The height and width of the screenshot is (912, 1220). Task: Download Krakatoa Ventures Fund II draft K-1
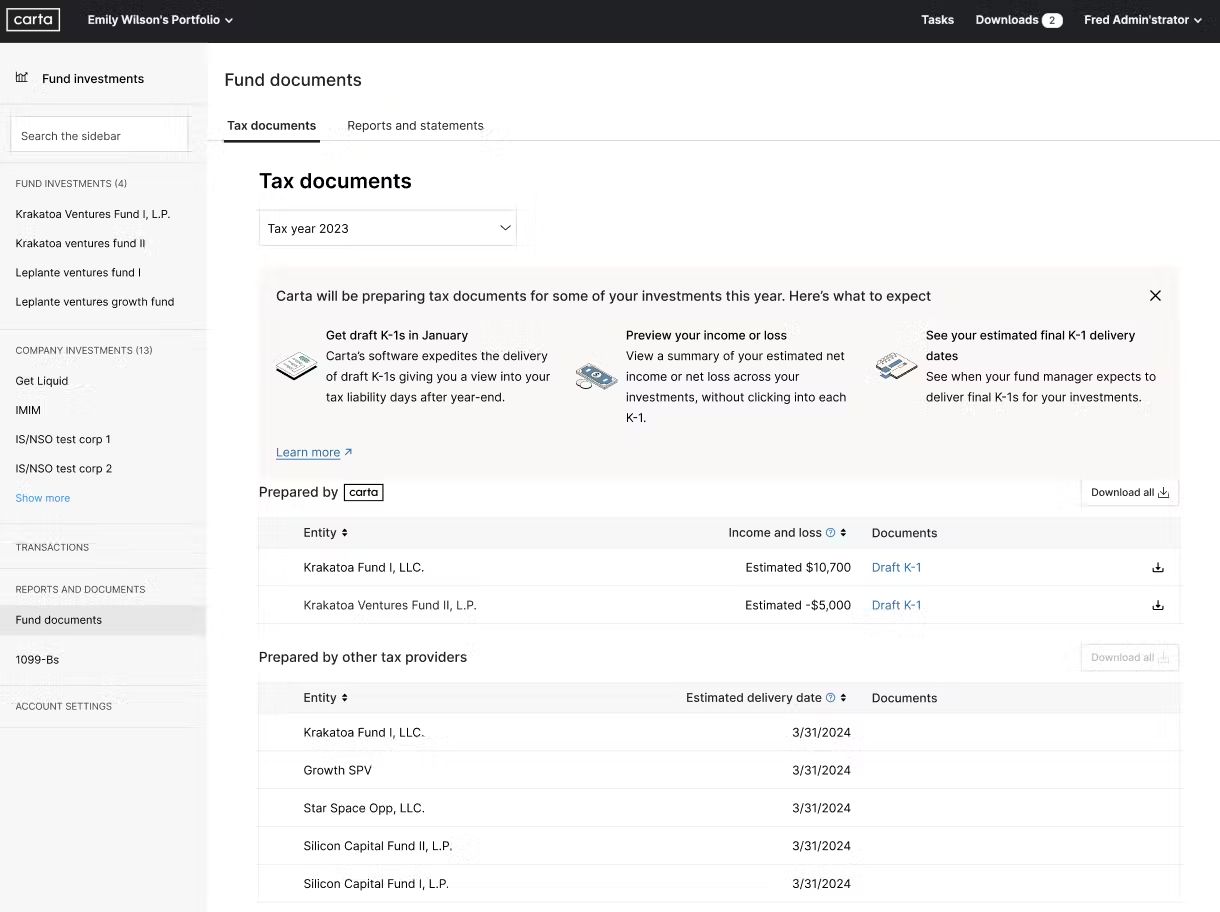[x=1157, y=605]
